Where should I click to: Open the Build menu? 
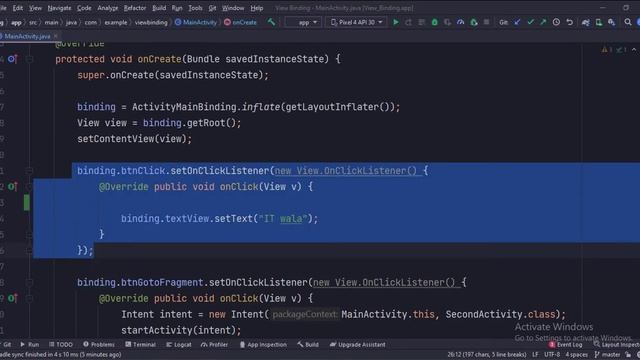[159, 8]
